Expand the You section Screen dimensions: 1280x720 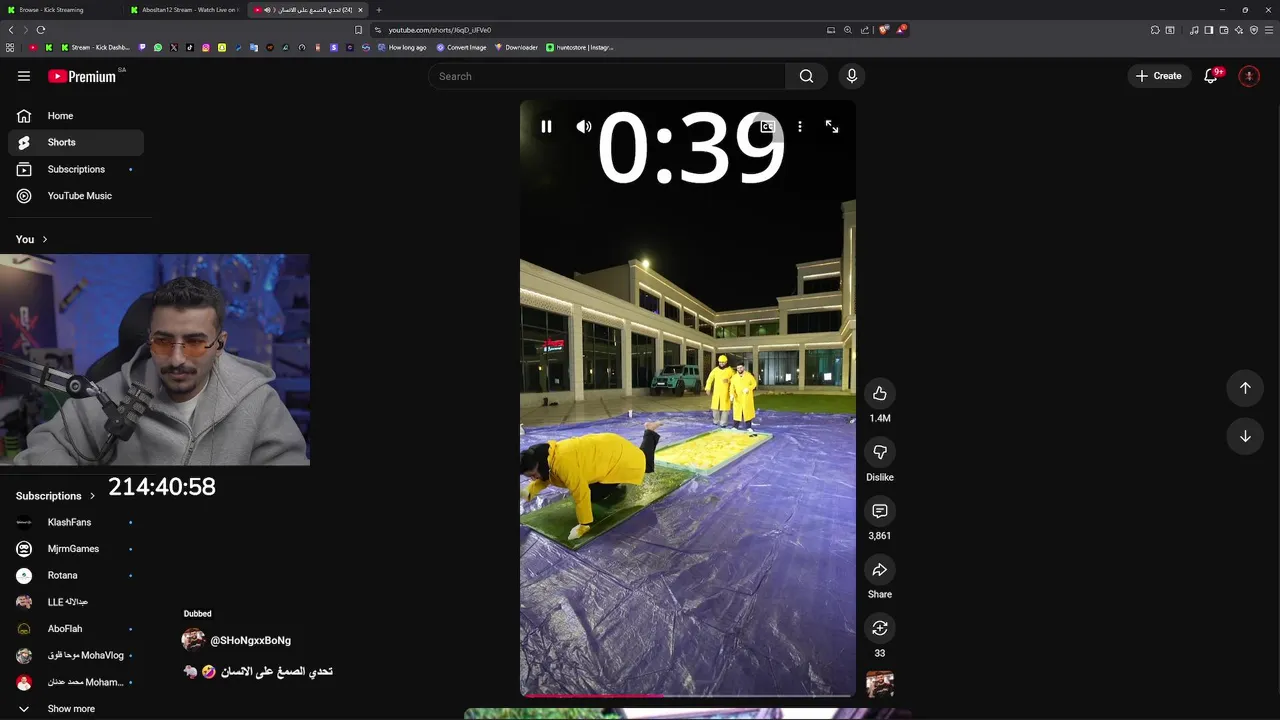(x=32, y=239)
